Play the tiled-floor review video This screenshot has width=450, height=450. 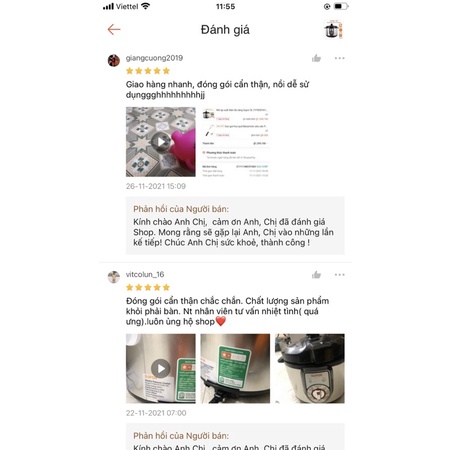[x=161, y=142]
